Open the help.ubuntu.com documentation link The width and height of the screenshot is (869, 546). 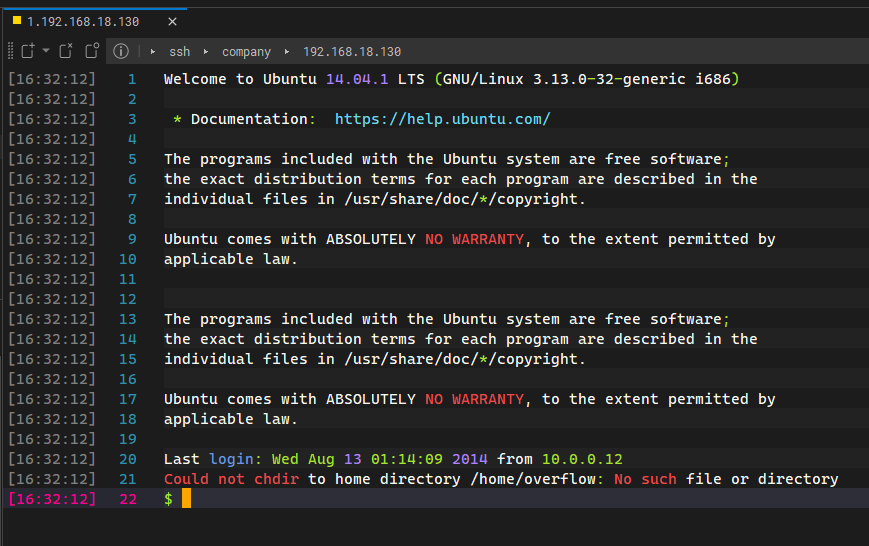tap(442, 119)
